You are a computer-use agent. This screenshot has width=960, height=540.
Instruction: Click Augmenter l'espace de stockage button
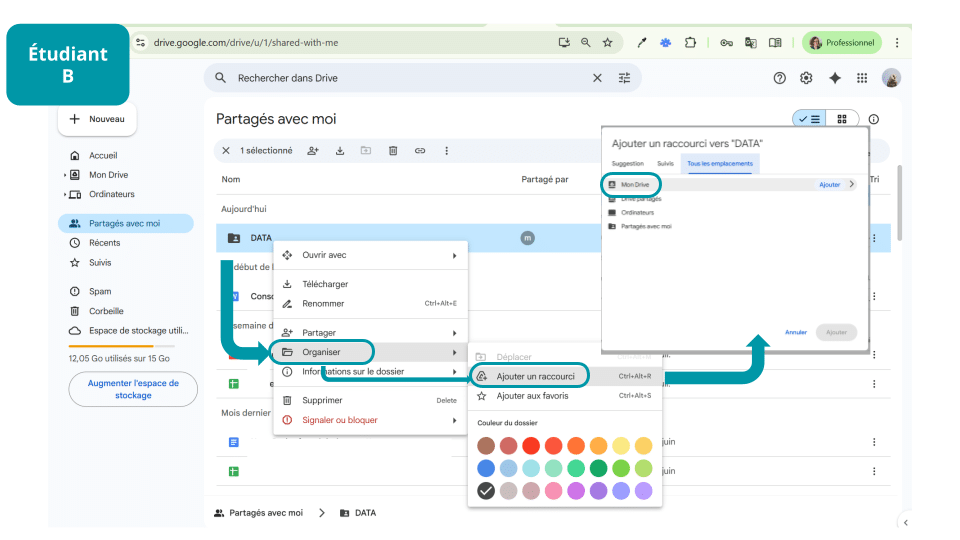point(133,389)
